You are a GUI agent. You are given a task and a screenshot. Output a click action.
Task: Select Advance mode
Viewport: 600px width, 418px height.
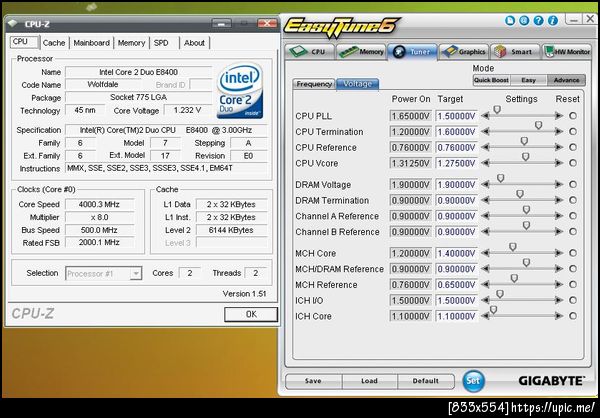[x=566, y=80]
